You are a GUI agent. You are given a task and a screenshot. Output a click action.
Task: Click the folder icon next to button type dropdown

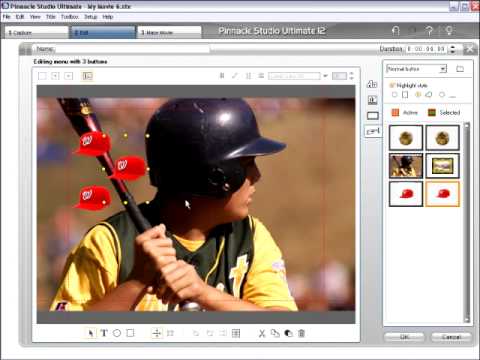click(460, 69)
